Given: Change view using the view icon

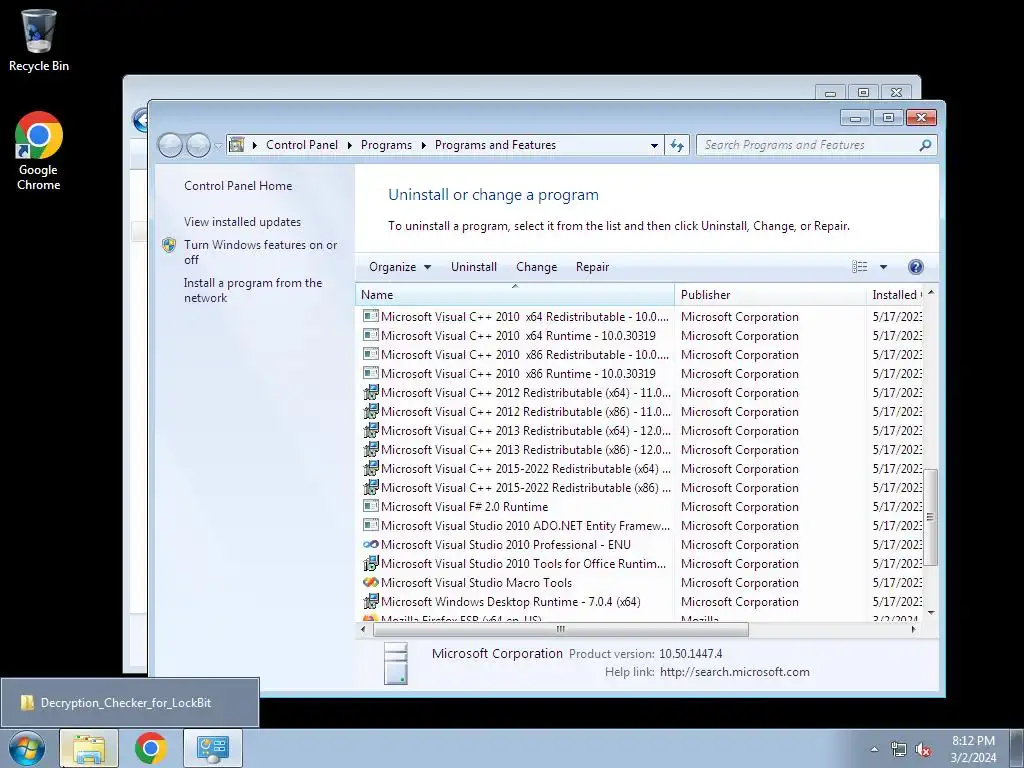Looking at the screenshot, I should tap(859, 266).
